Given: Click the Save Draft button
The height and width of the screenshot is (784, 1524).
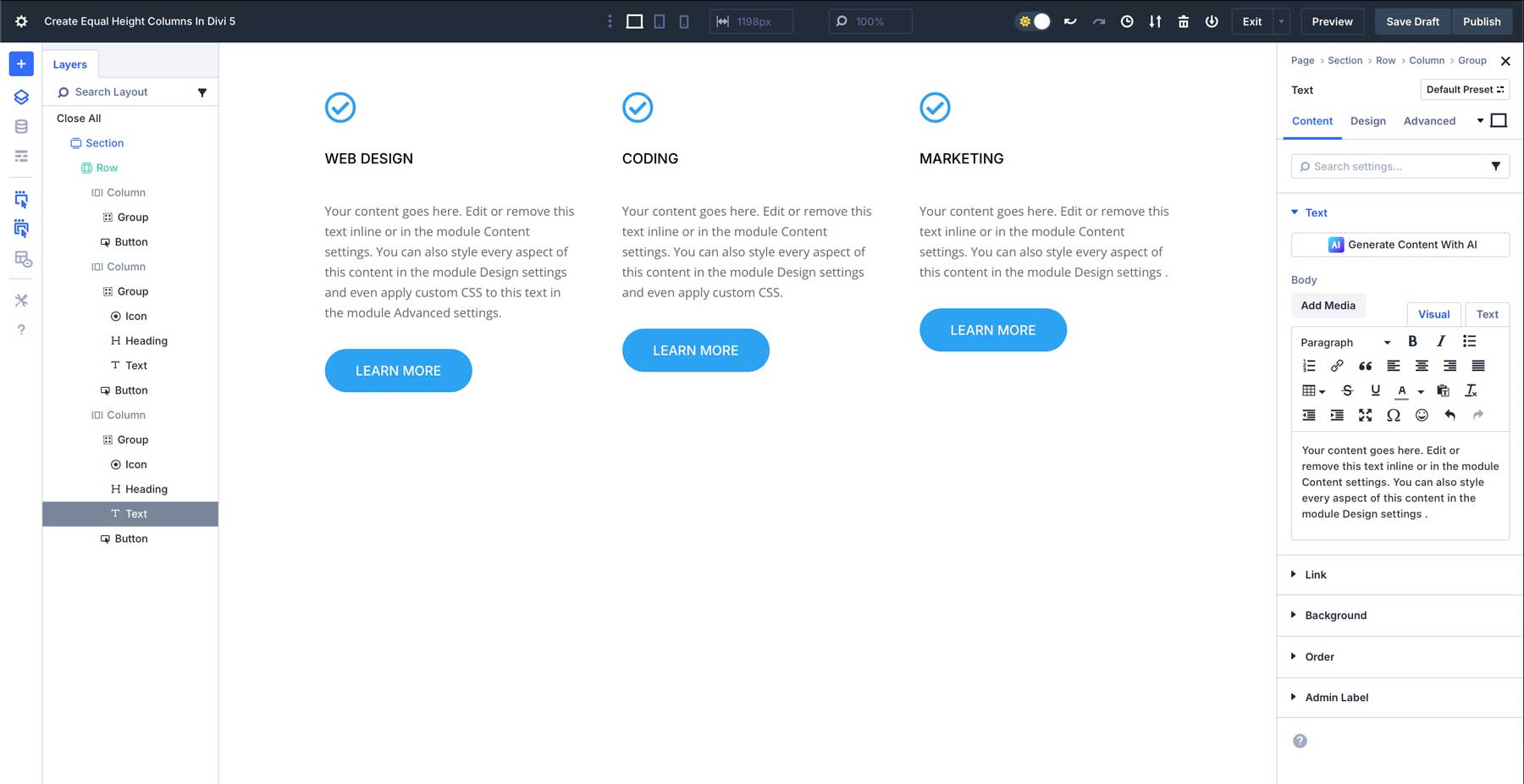Looking at the screenshot, I should (1413, 21).
